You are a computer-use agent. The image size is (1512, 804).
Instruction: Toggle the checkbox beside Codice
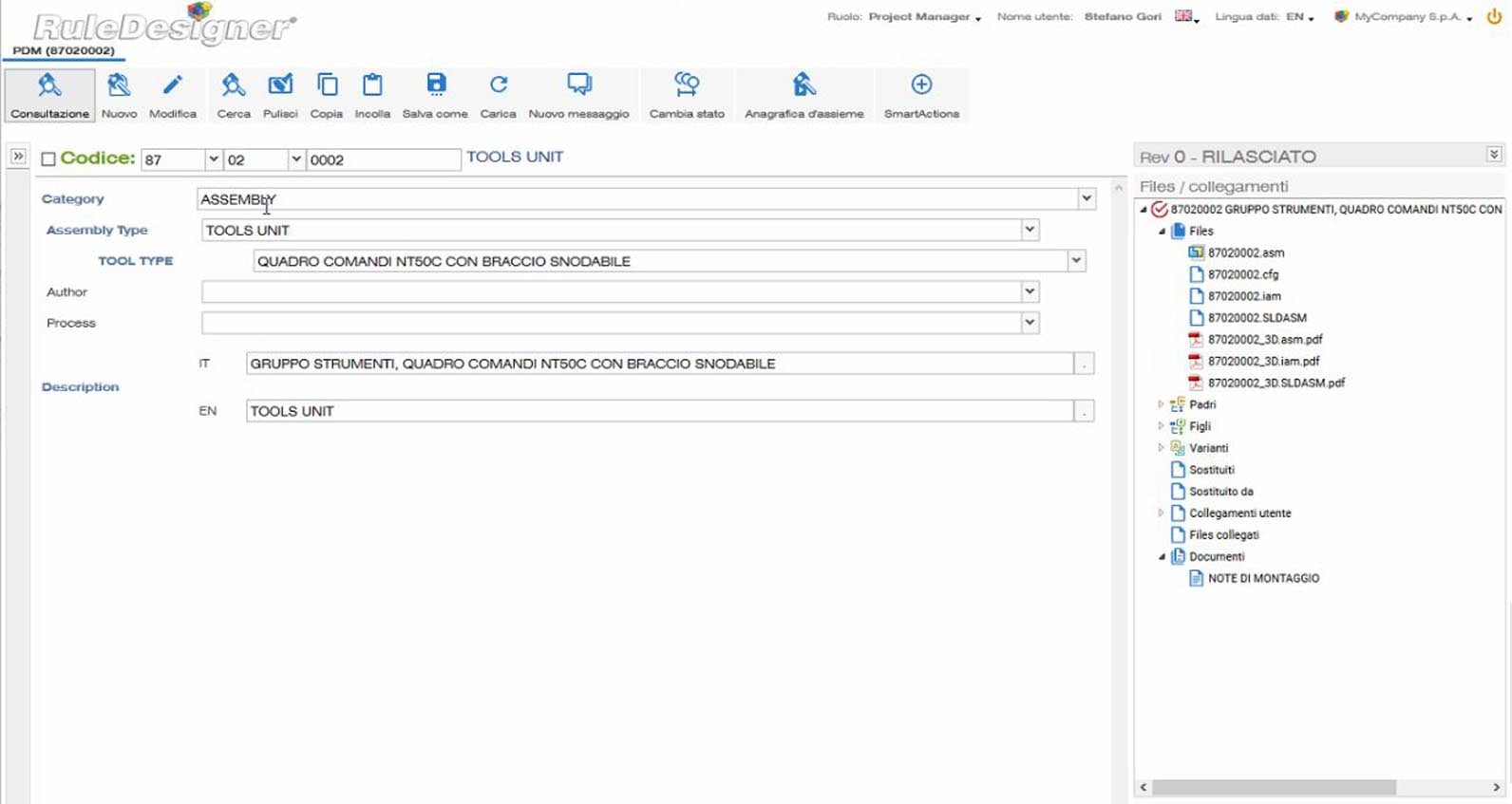click(x=48, y=159)
